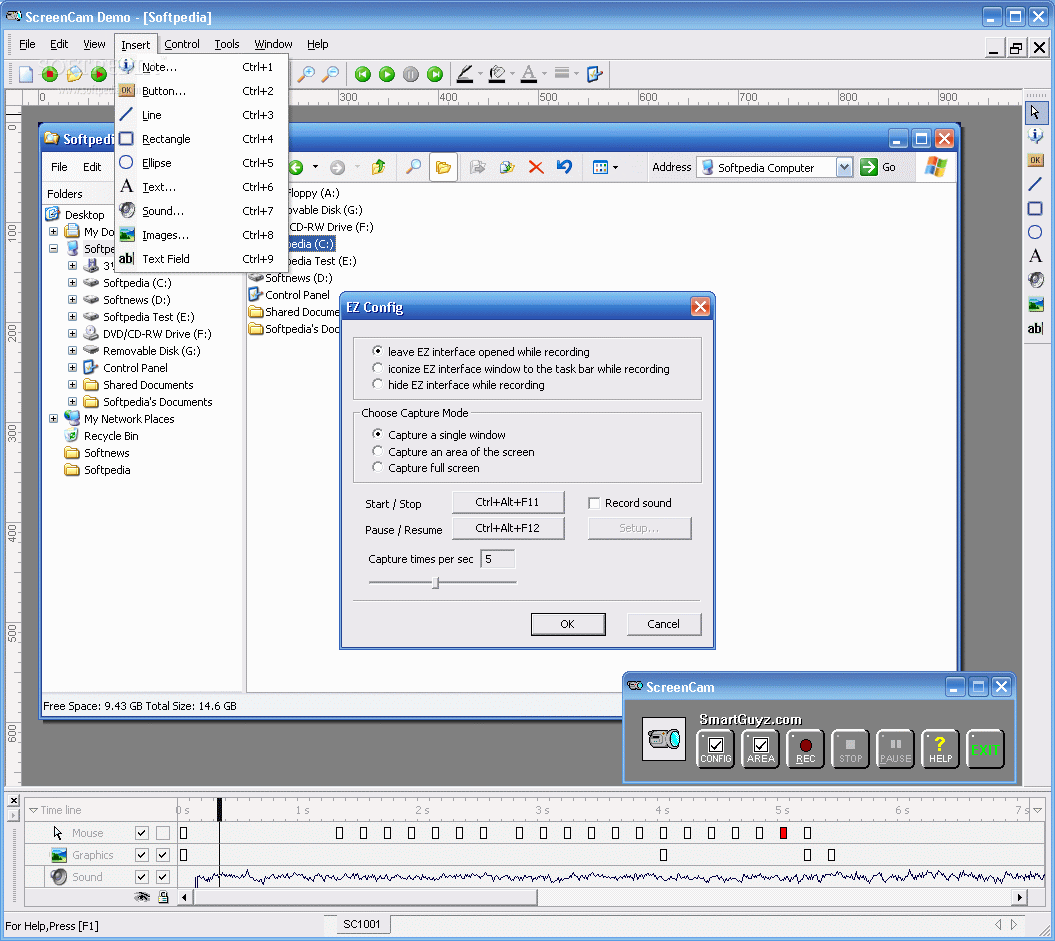Select the OK Button tool in right palette
This screenshot has width=1055, height=941.
coord(1035,160)
